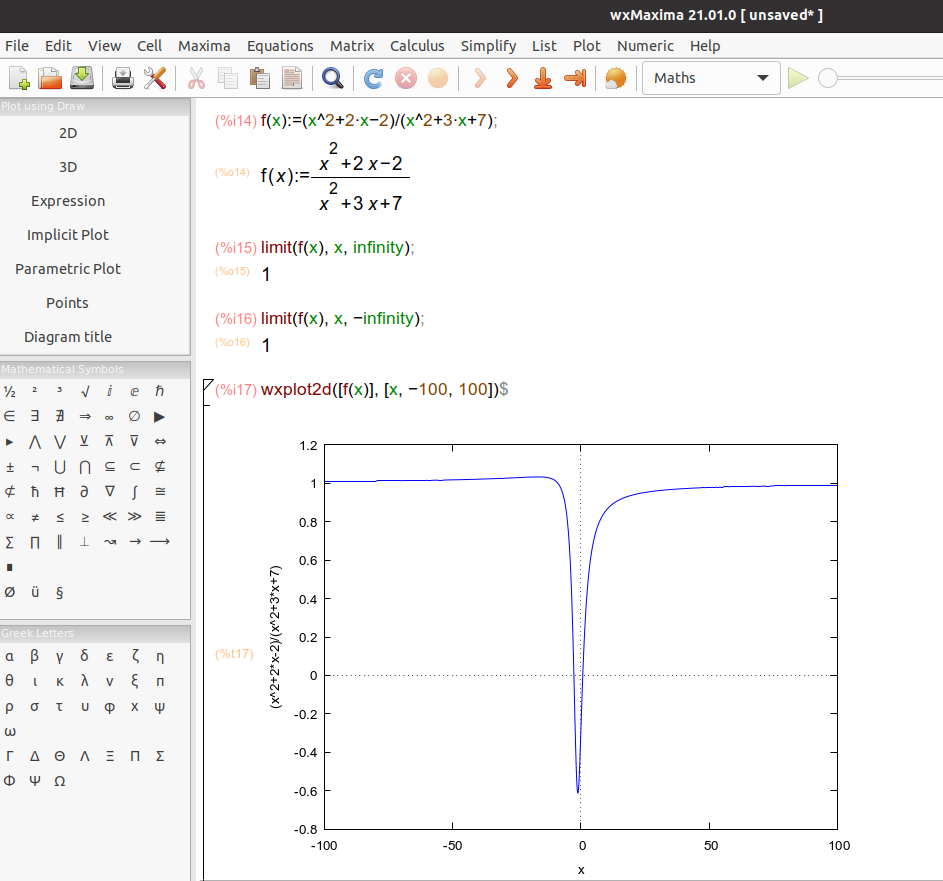The image size is (943, 881).
Task: Cut the selection with the scissors icon
Action: (196, 78)
